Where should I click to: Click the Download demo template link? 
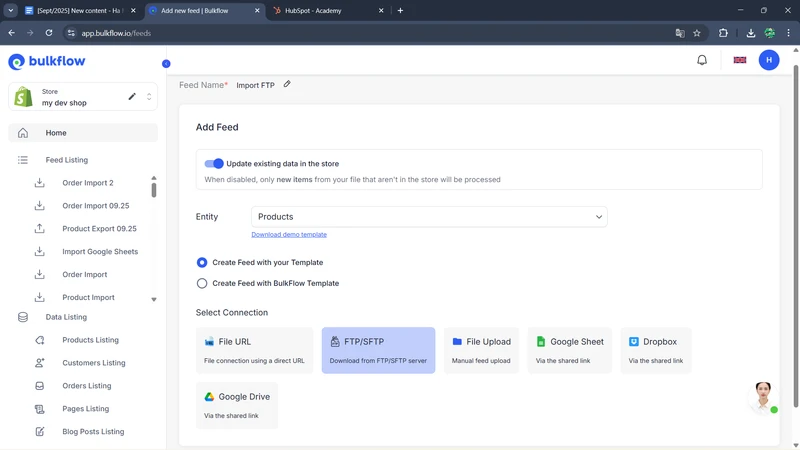point(289,235)
